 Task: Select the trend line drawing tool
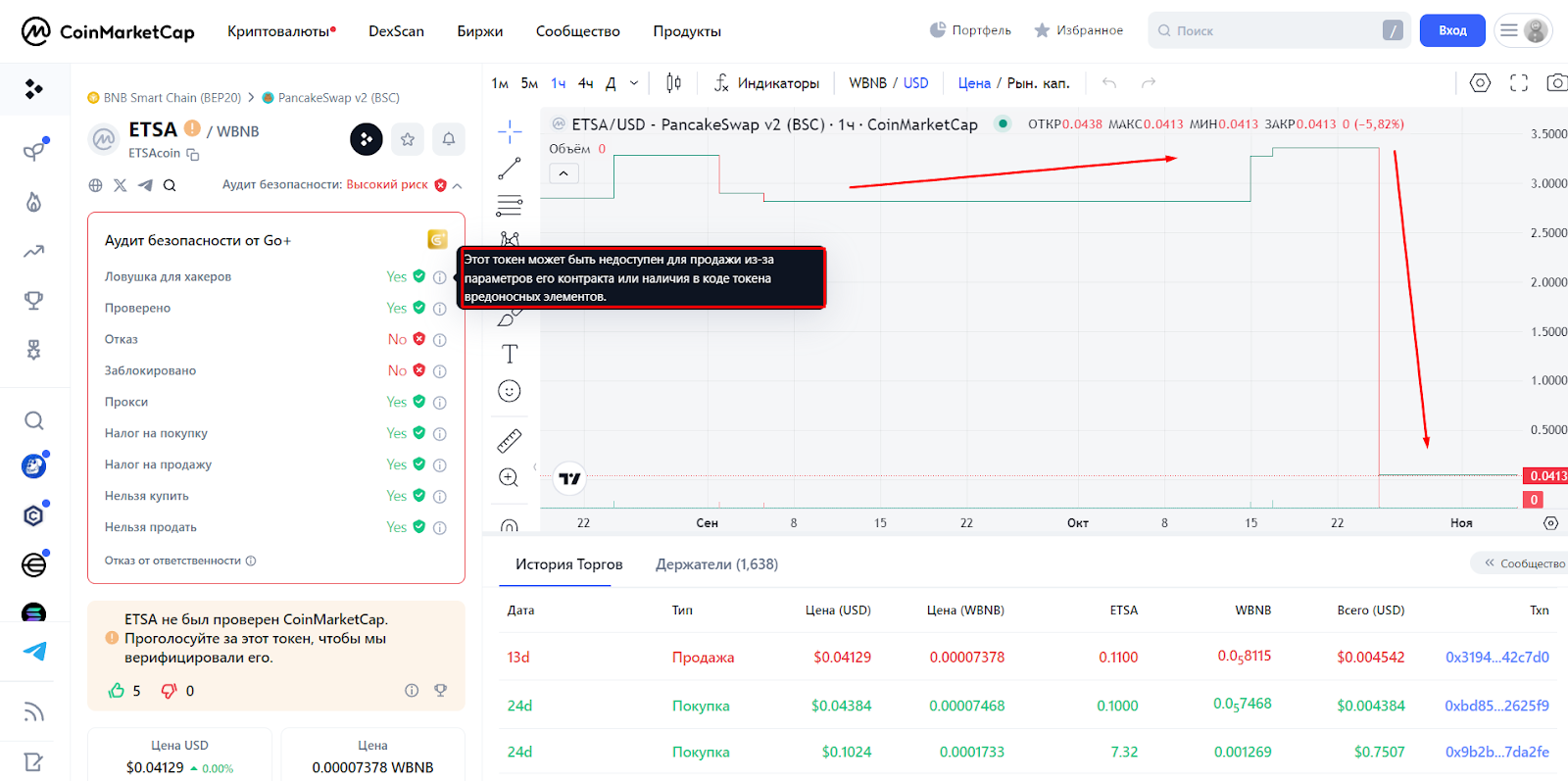pyautogui.click(x=510, y=169)
